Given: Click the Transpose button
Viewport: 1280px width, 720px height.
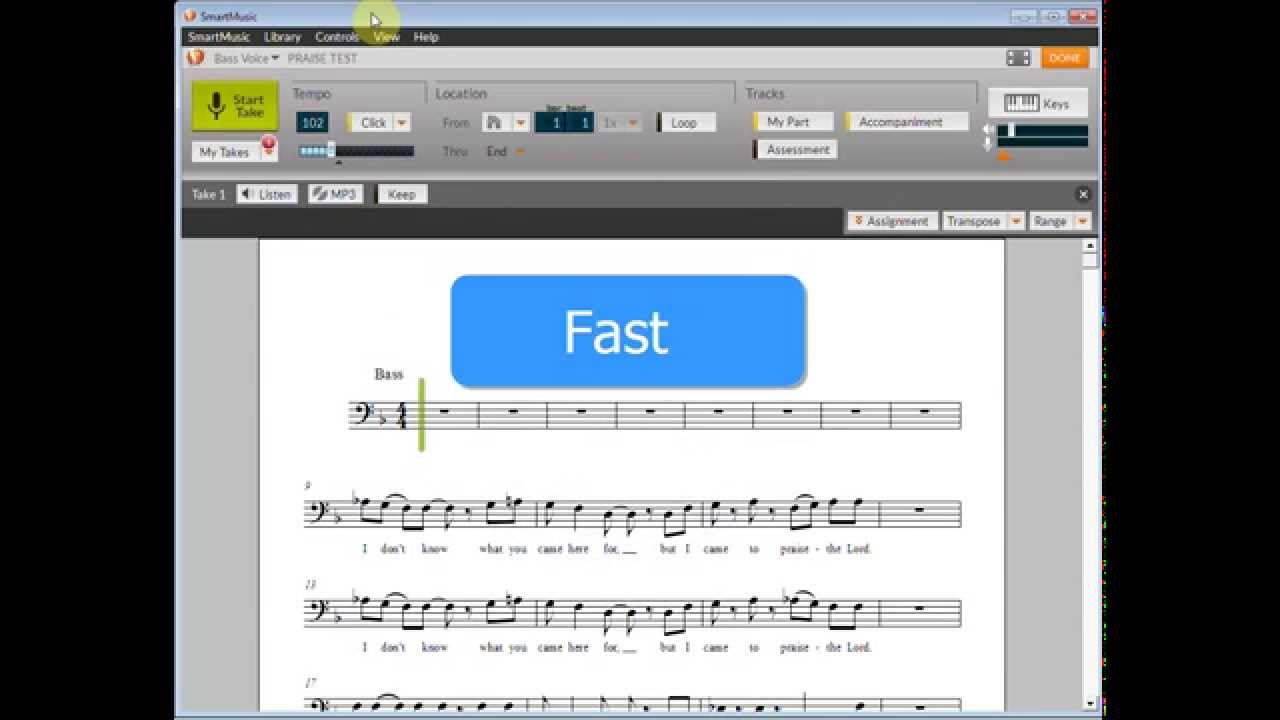Looking at the screenshot, I should point(974,221).
